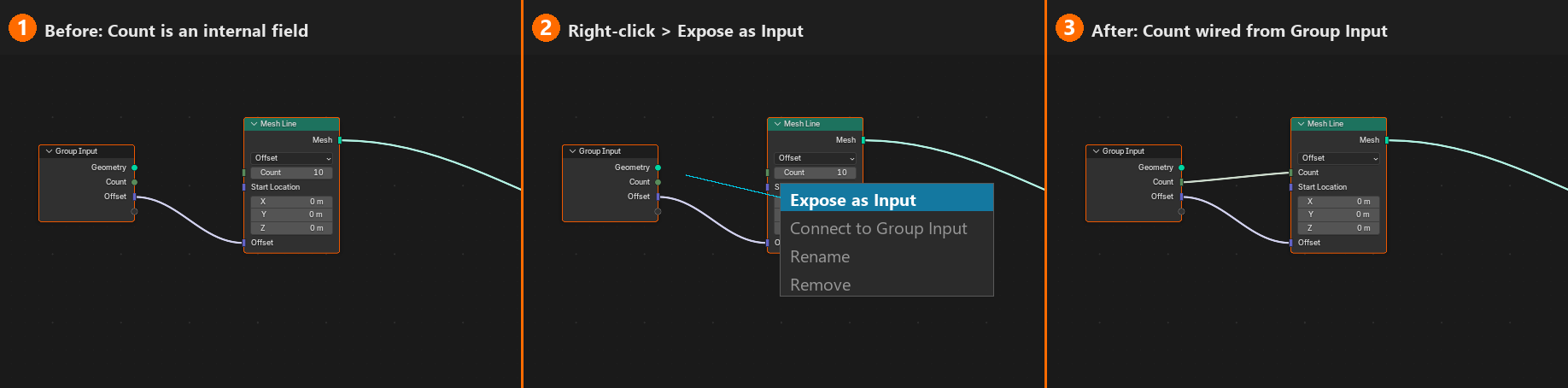
Task: Collapse the Mesh Line node in the Before panel
Action: (254, 124)
